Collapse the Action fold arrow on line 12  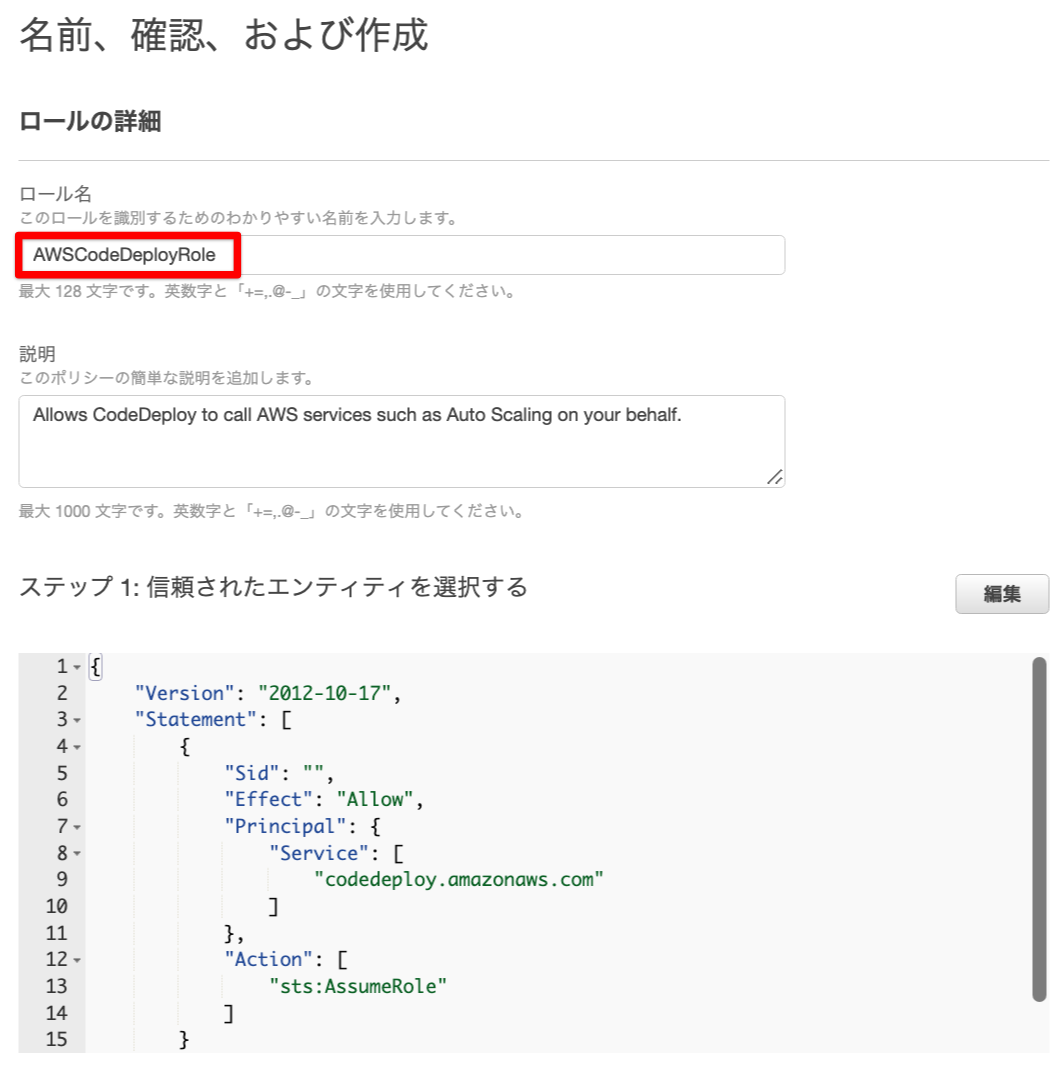click(77, 960)
